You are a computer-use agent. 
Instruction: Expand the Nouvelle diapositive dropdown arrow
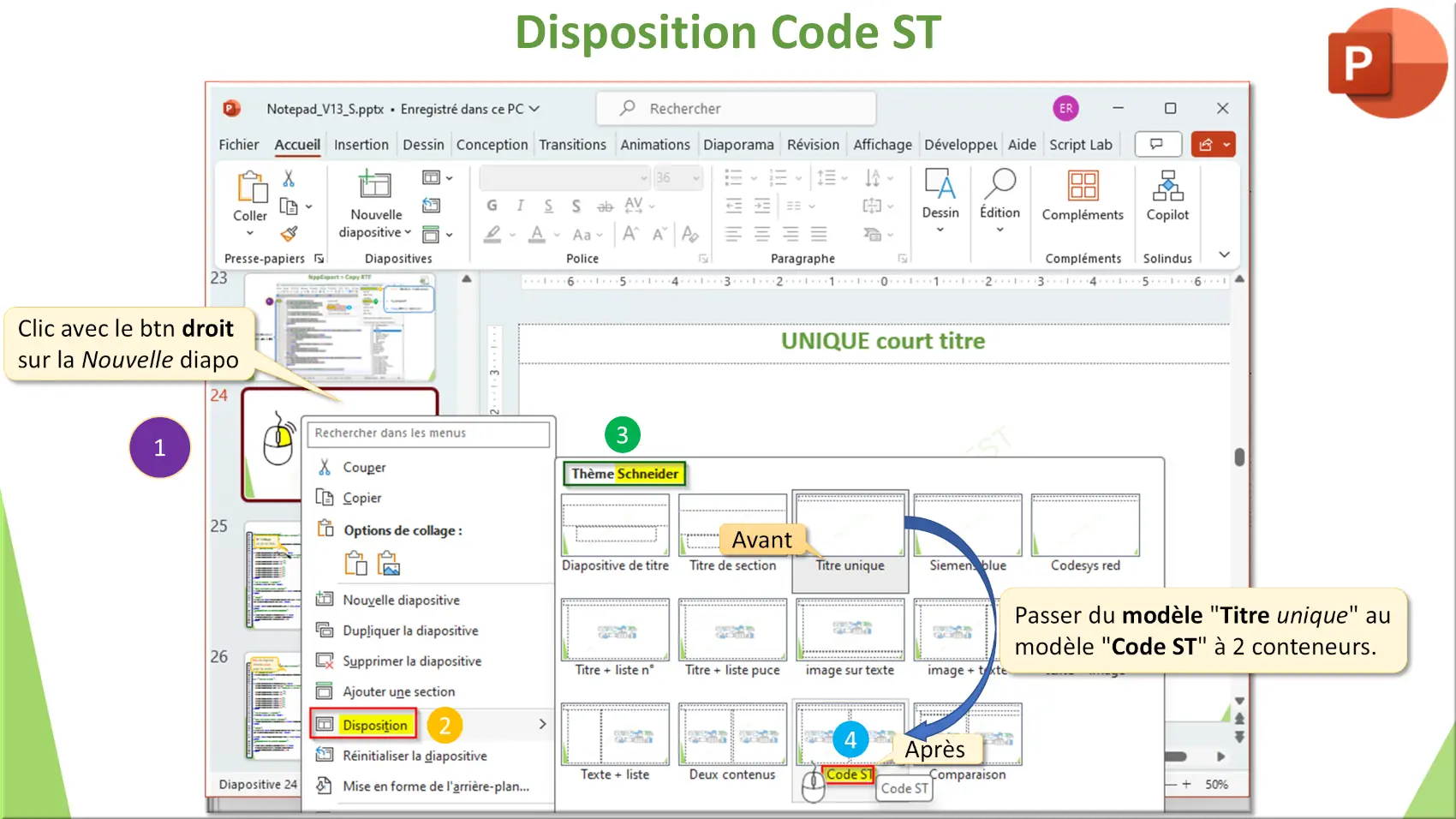(x=408, y=232)
